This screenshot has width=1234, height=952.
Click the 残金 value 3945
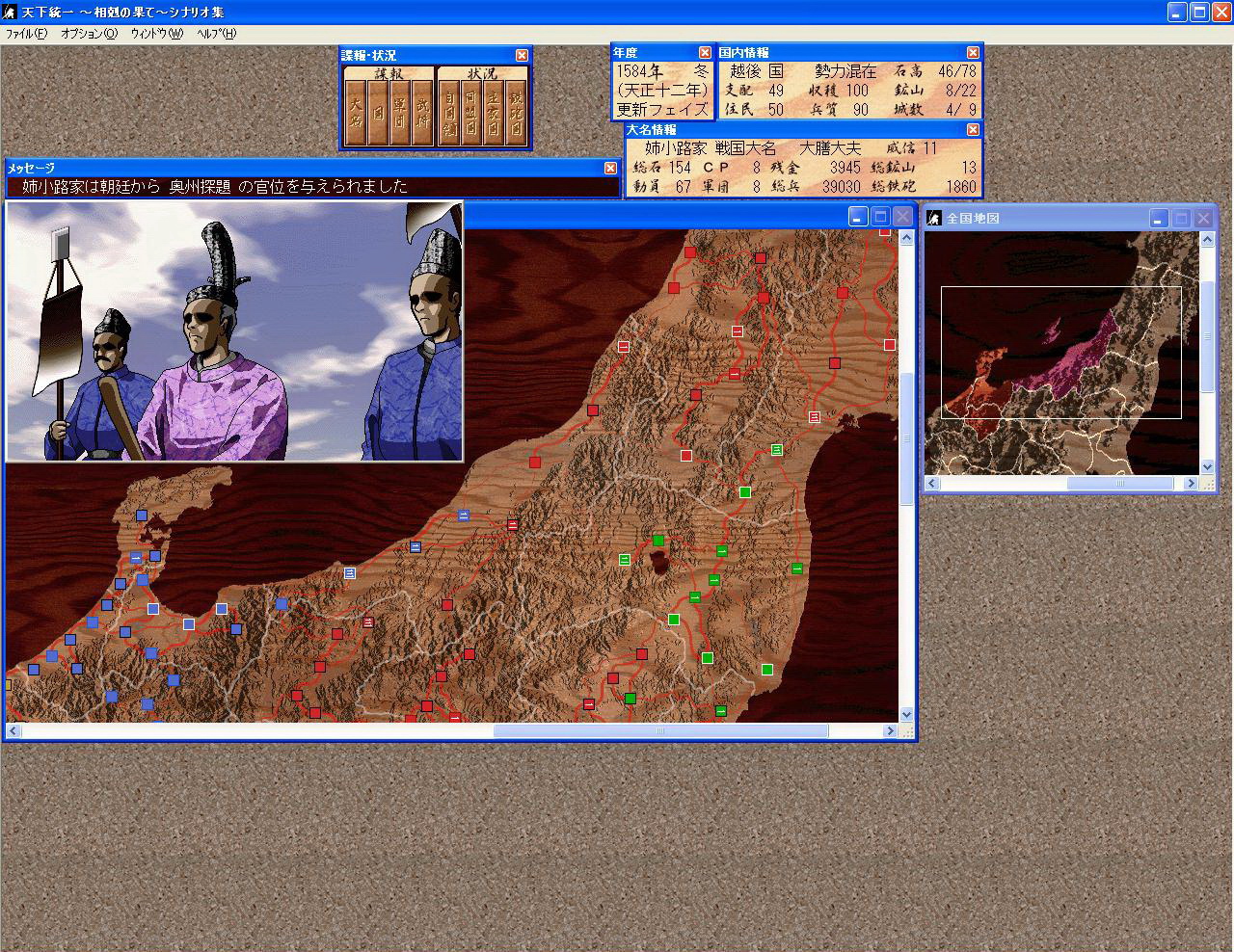pyautogui.click(x=845, y=168)
